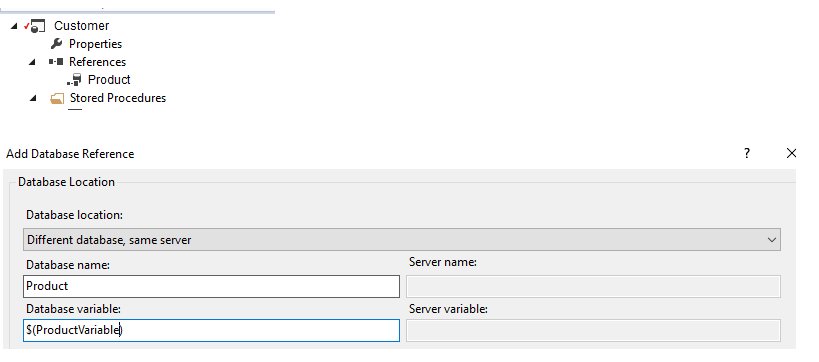This screenshot has width=819, height=362.
Task: Click the References node icon
Action: click(x=56, y=62)
